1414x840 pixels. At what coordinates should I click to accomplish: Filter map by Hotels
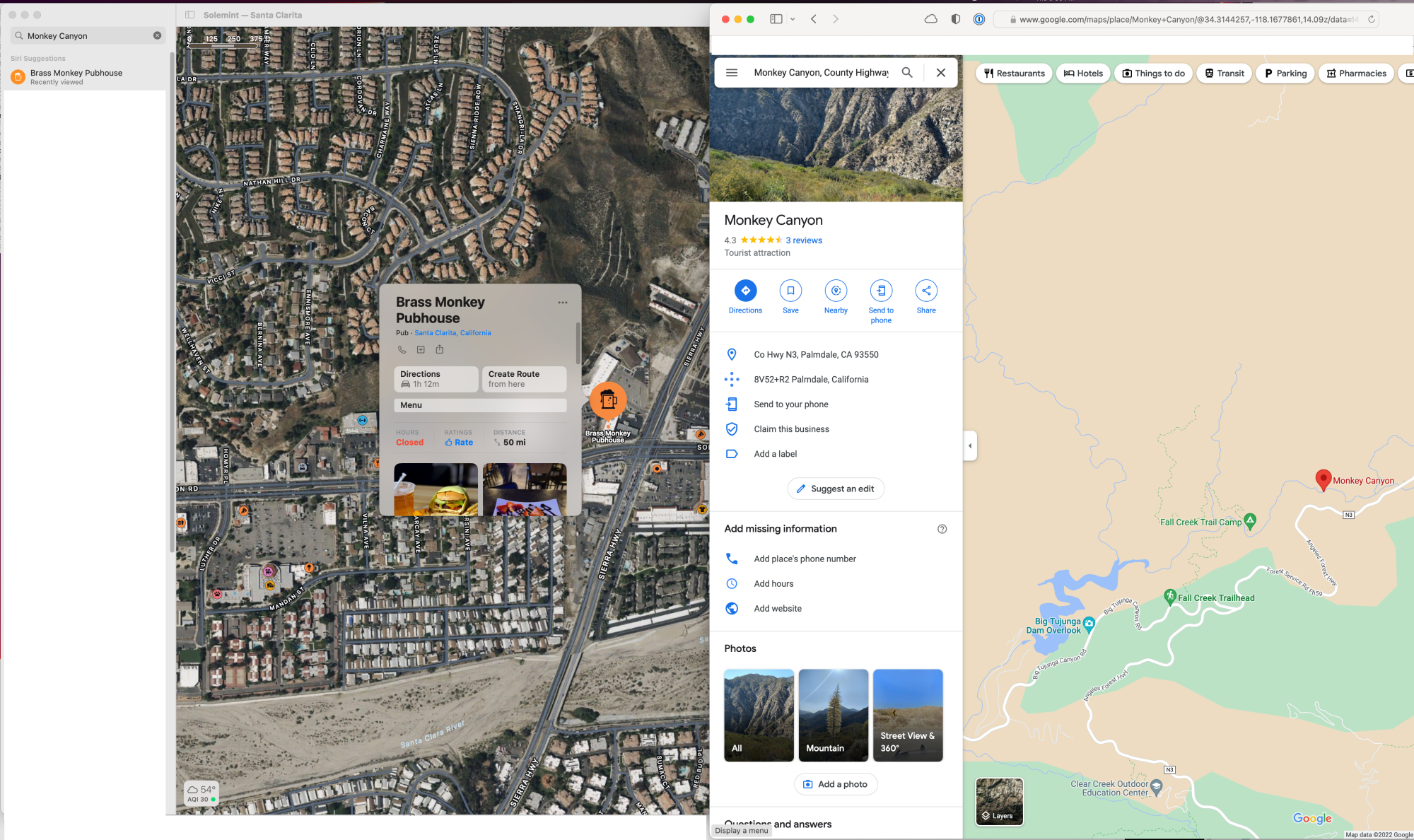pos(1083,74)
